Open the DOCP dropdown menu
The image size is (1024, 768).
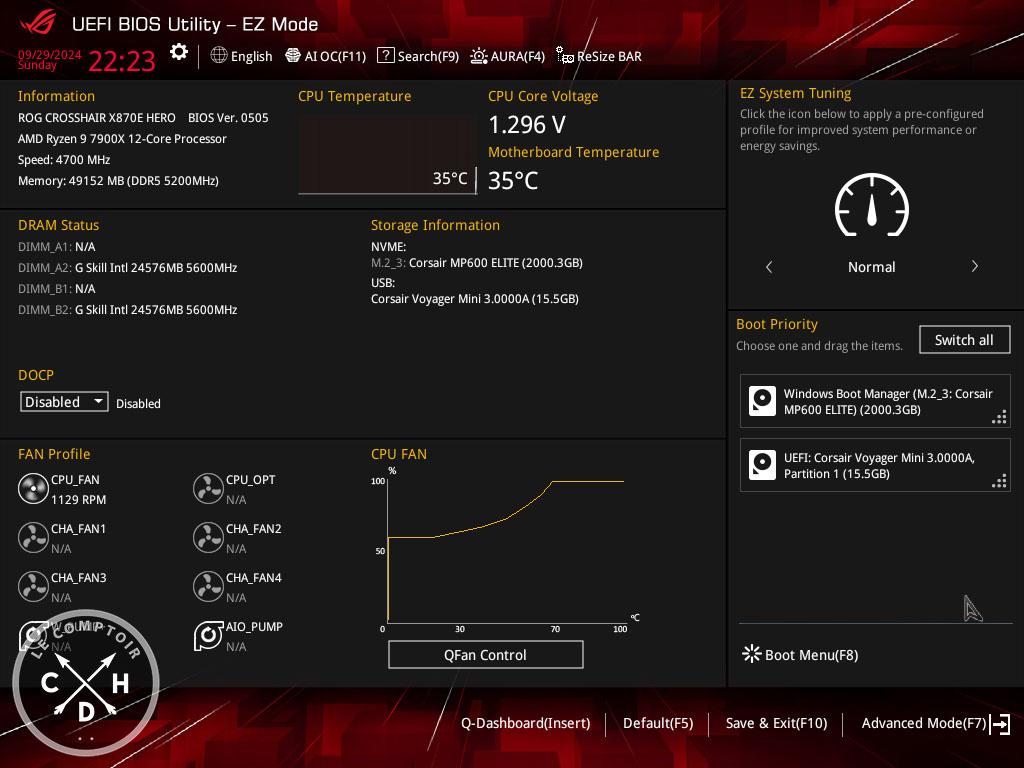coord(65,402)
